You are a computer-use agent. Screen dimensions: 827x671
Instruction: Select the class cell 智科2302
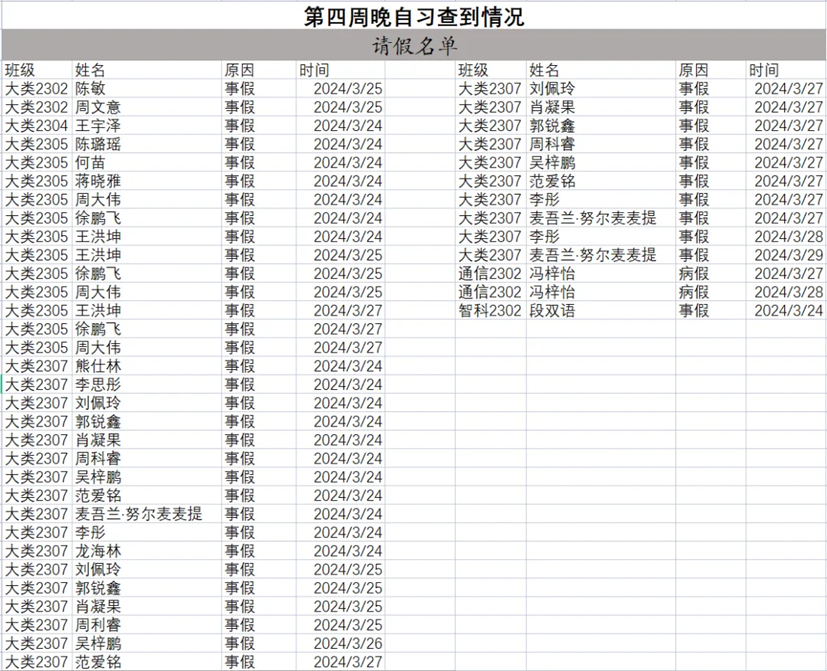tap(489, 310)
